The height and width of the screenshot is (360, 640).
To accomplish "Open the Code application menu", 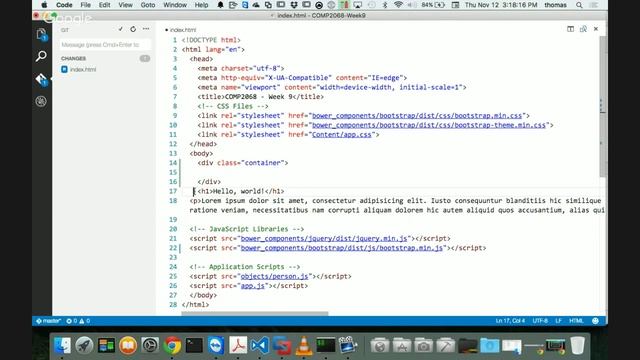I will tap(64, 5).
